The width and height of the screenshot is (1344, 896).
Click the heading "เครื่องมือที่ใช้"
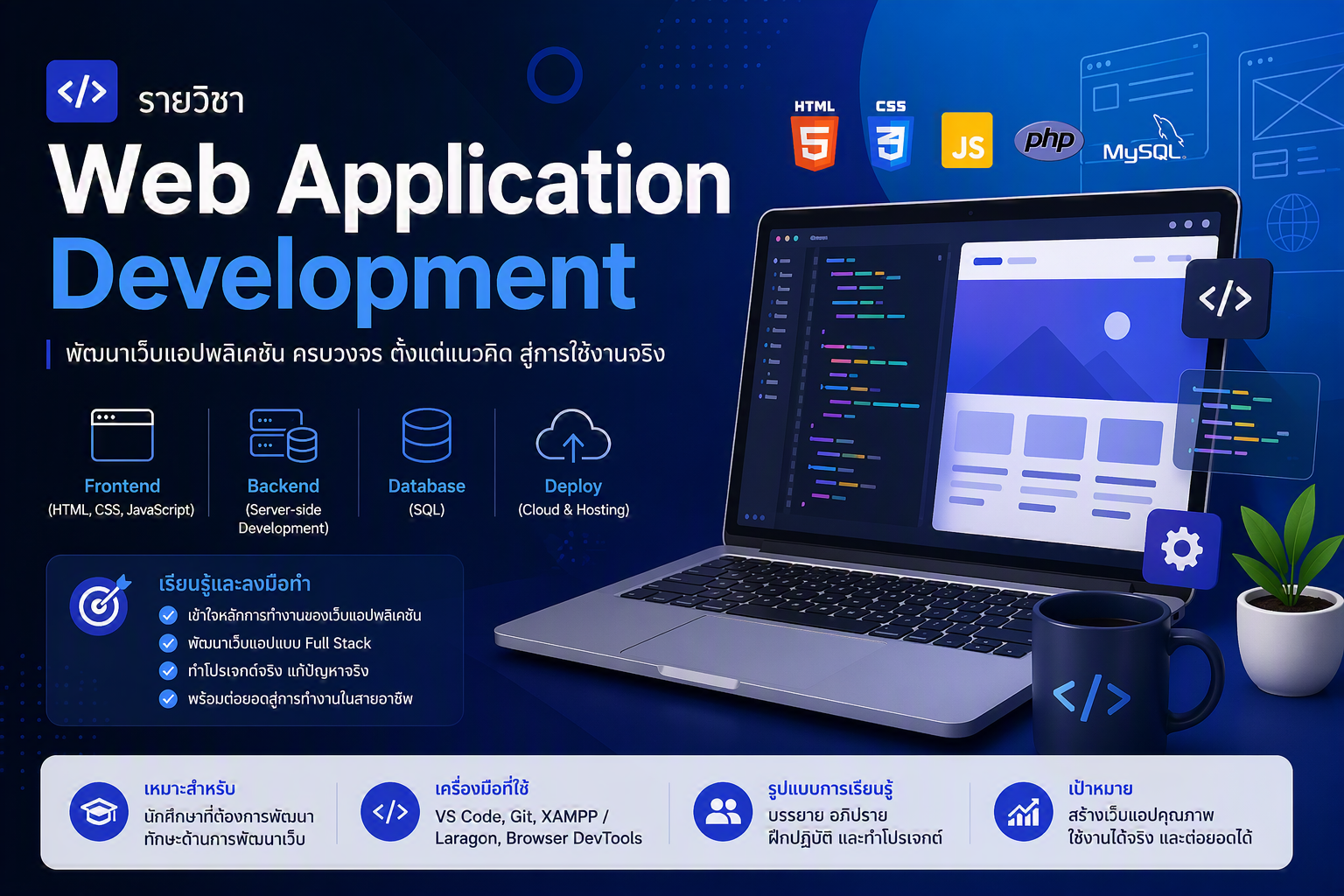482,789
